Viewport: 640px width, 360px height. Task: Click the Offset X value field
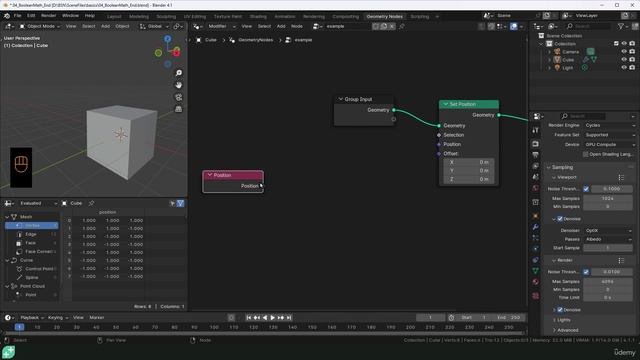tap(469, 162)
